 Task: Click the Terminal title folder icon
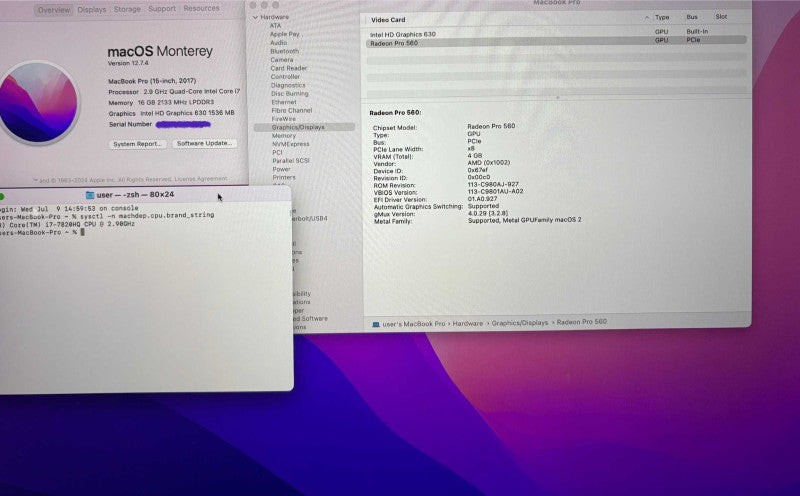click(90, 195)
